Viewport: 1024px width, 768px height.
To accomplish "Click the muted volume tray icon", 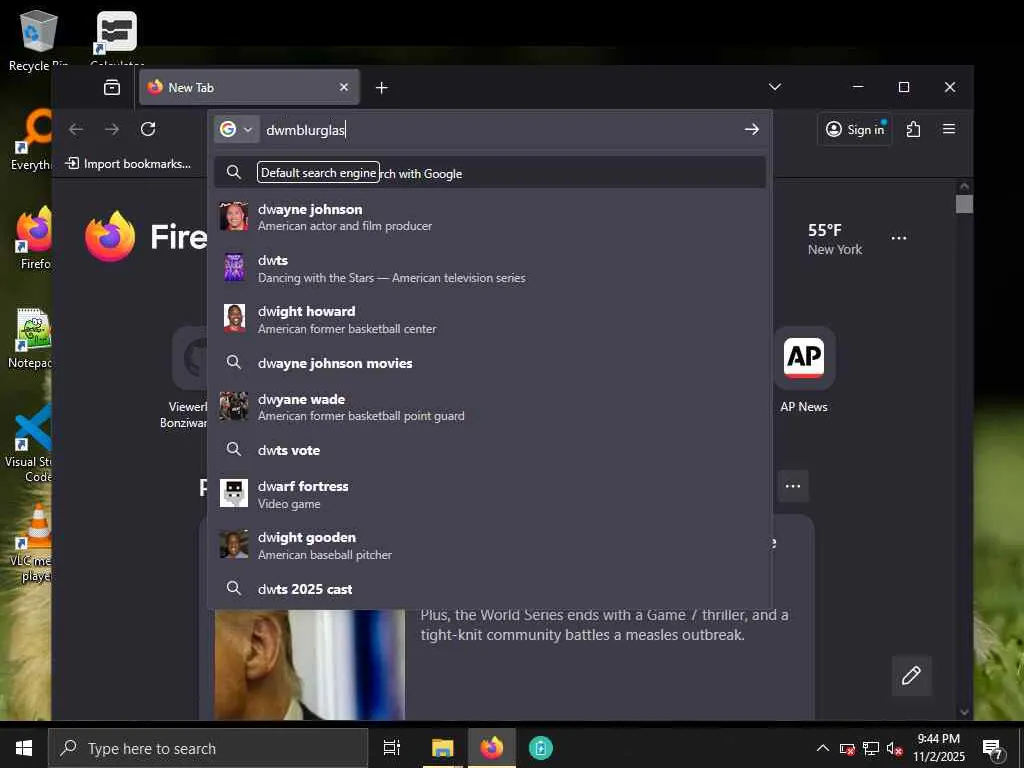I will coord(894,748).
